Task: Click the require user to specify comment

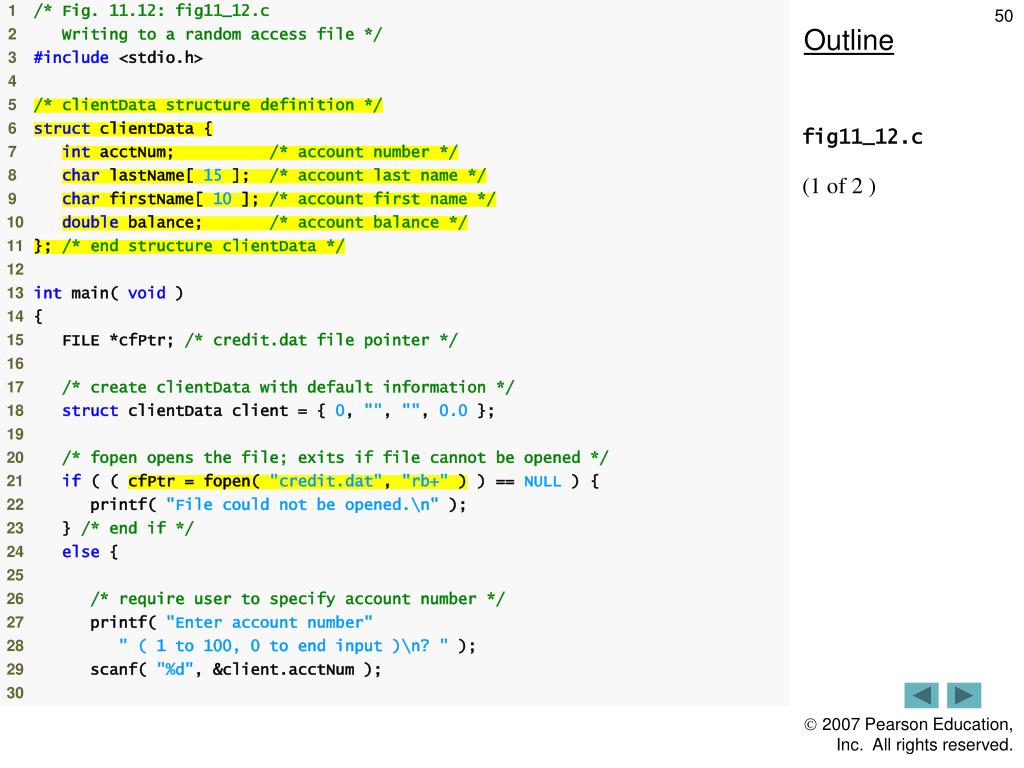Action: click(x=297, y=598)
